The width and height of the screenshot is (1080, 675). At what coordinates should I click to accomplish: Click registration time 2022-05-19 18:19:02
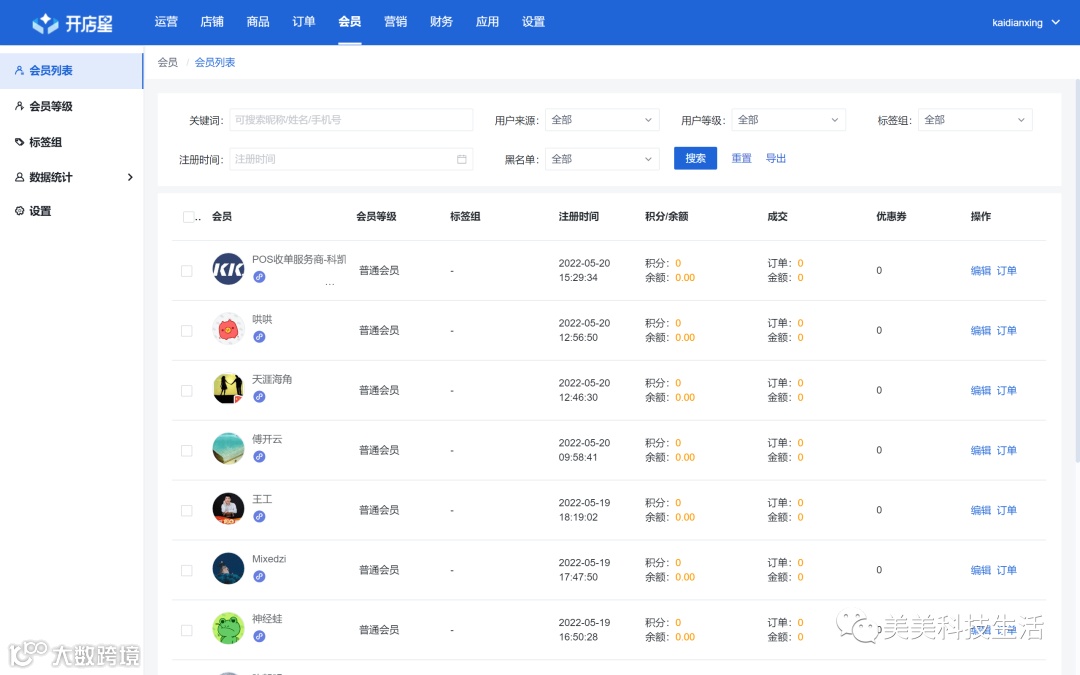[584, 510]
